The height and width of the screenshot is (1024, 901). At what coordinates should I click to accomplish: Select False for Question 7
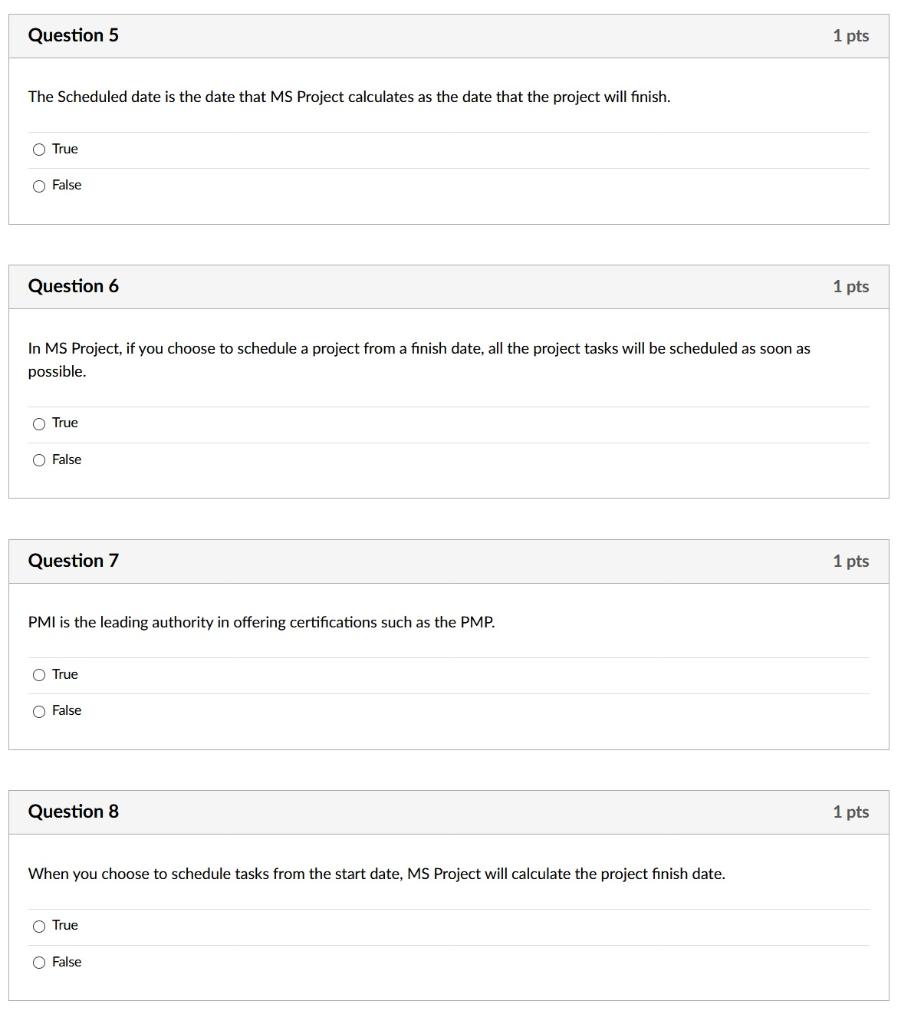click(x=40, y=710)
